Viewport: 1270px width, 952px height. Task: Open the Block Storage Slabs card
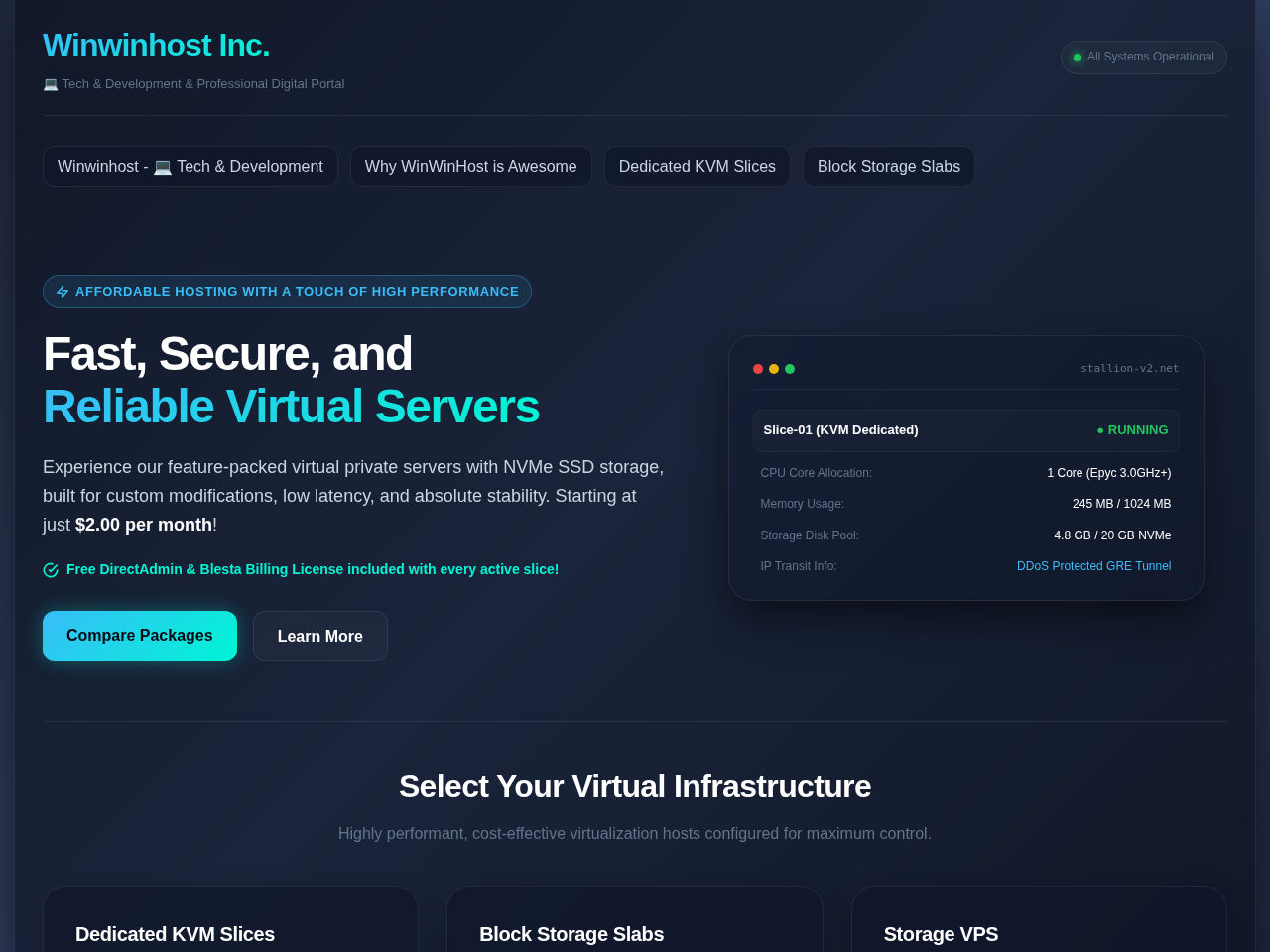[x=635, y=919]
